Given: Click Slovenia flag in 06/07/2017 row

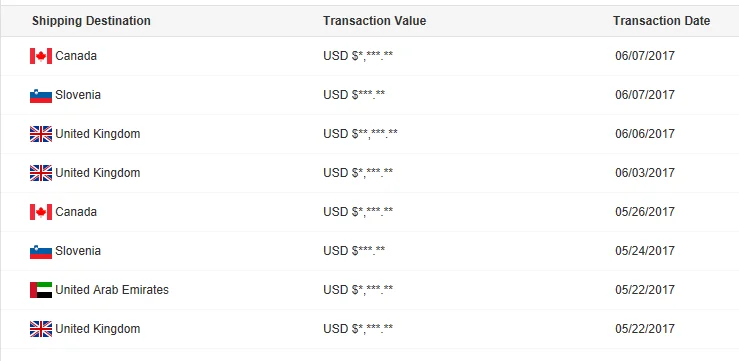Looking at the screenshot, I should [x=41, y=95].
